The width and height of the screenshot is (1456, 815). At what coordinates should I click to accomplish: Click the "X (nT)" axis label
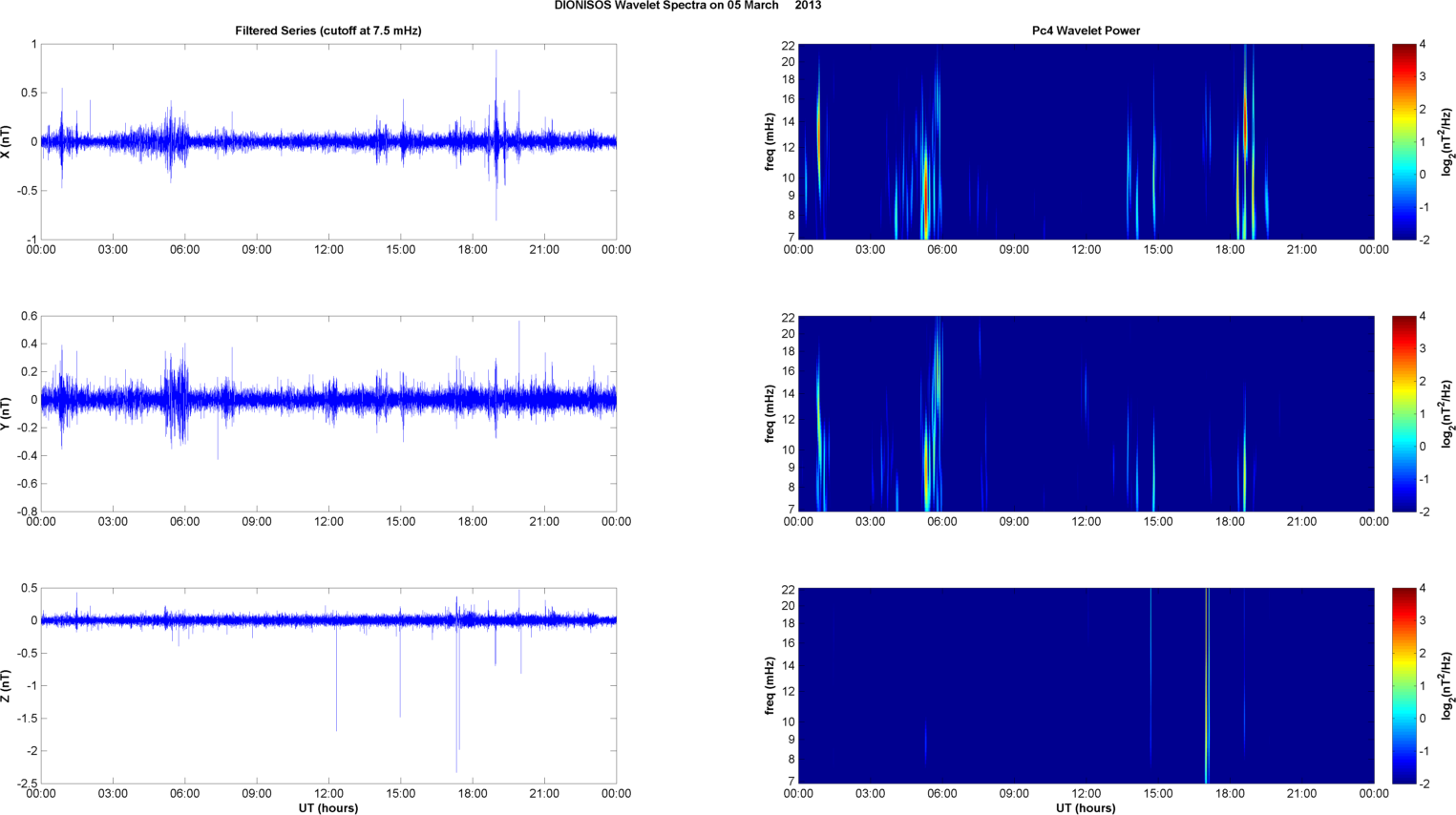7,141
